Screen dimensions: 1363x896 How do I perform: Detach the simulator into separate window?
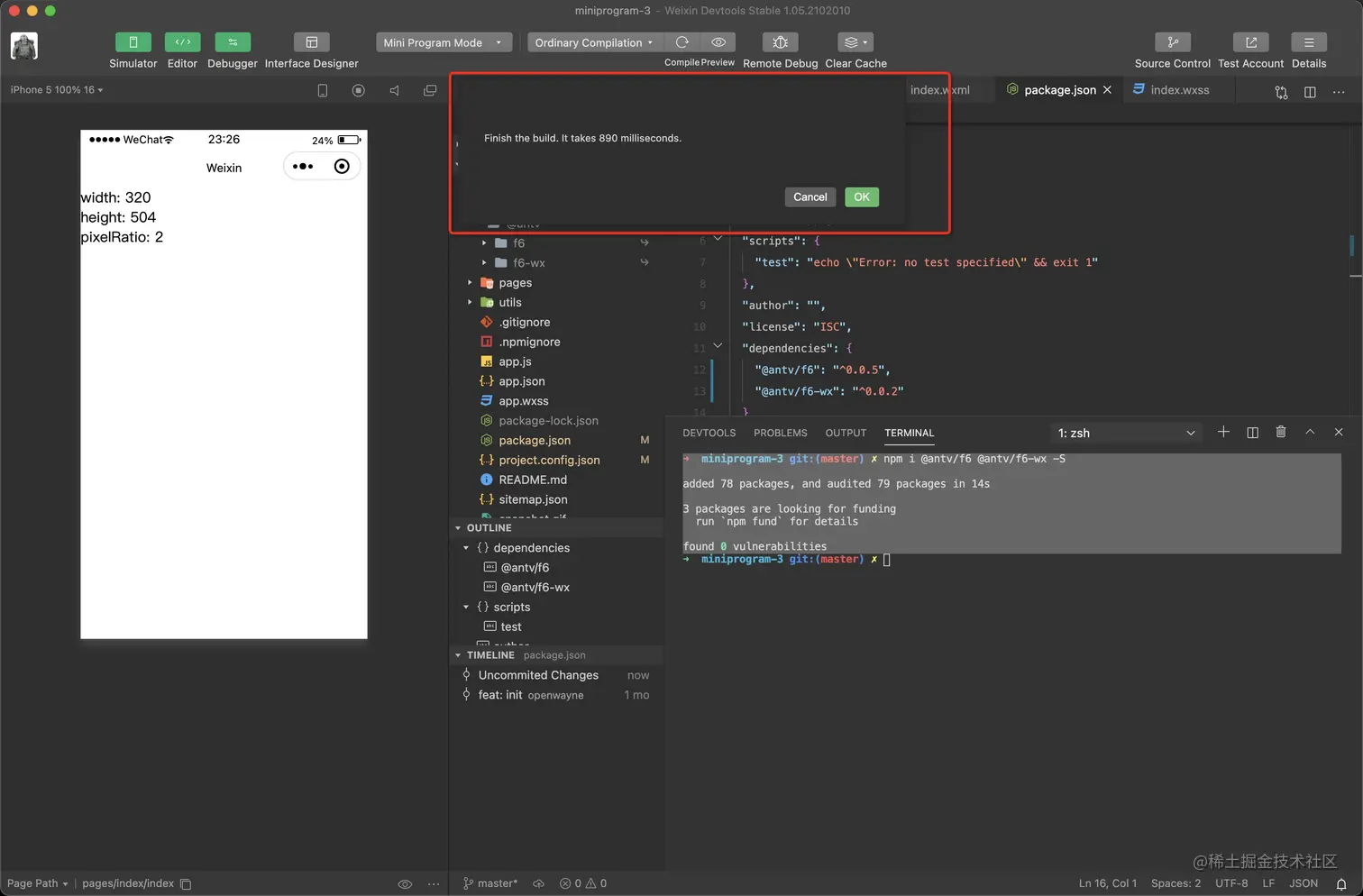pyautogui.click(x=430, y=90)
